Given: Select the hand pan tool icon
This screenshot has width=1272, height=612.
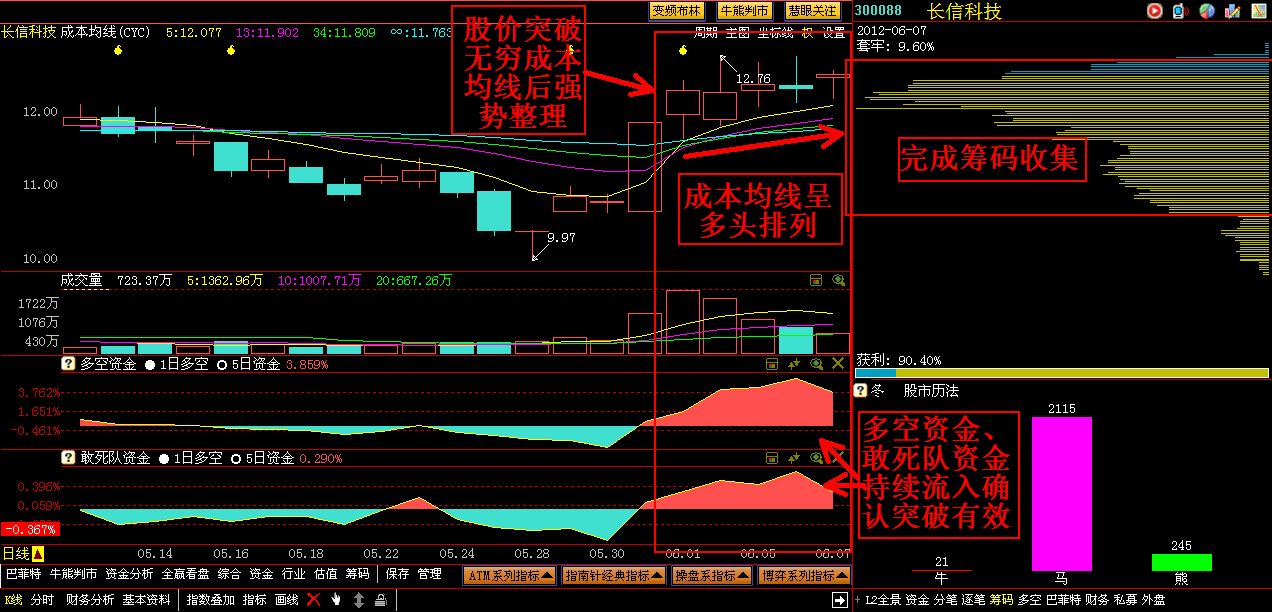Looking at the screenshot, I should tap(336, 600).
